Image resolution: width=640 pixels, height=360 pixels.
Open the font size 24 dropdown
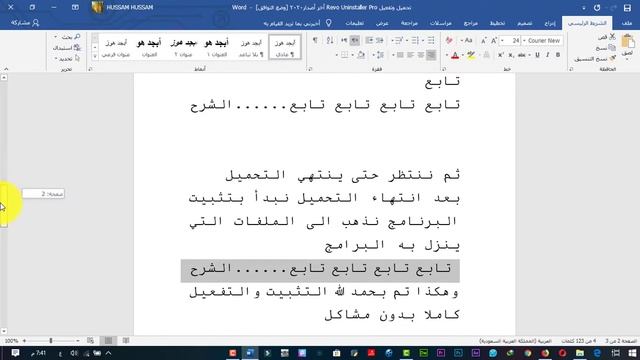(502, 40)
